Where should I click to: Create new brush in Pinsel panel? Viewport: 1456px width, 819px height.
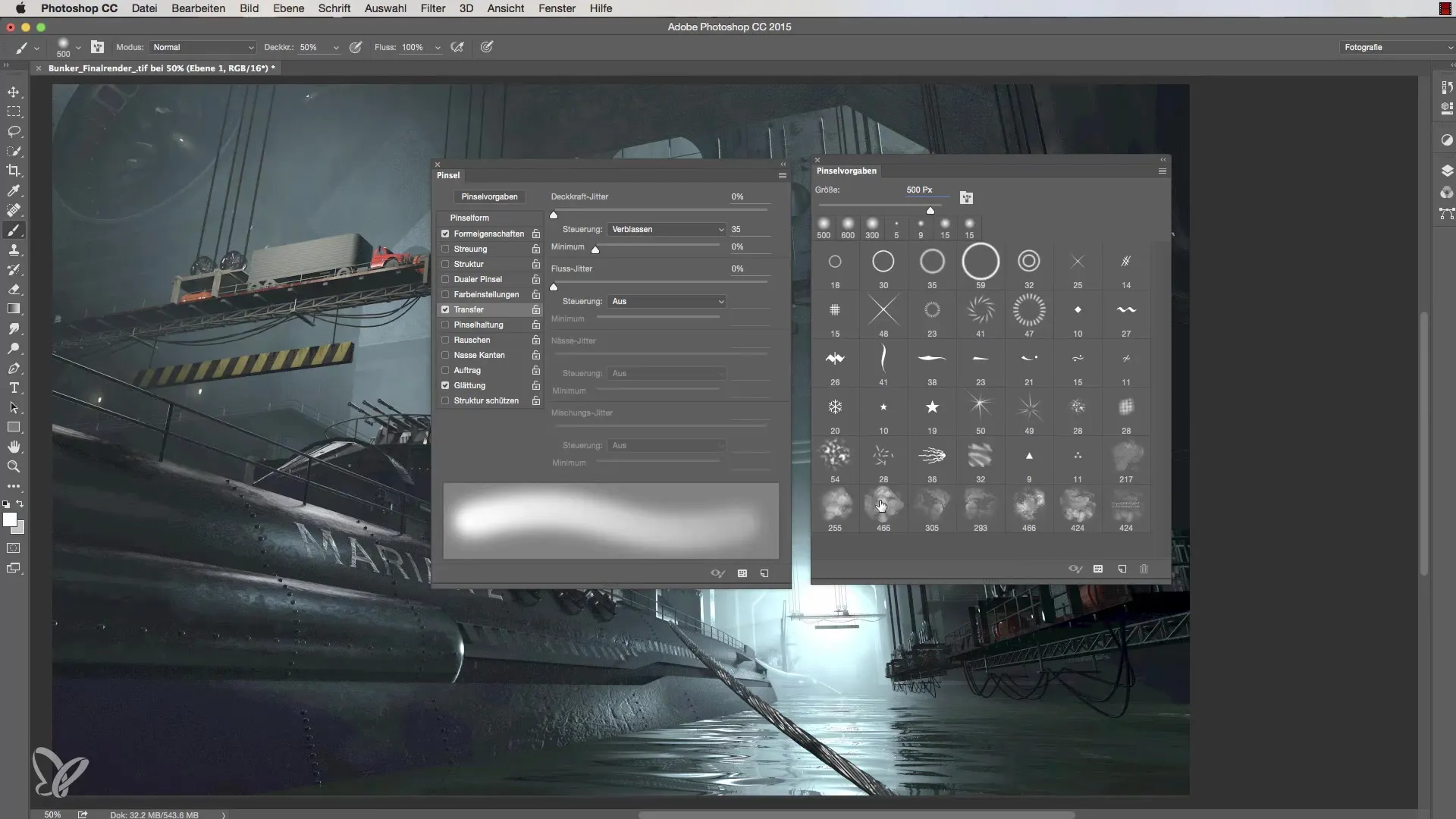click(x=764, y=573)
